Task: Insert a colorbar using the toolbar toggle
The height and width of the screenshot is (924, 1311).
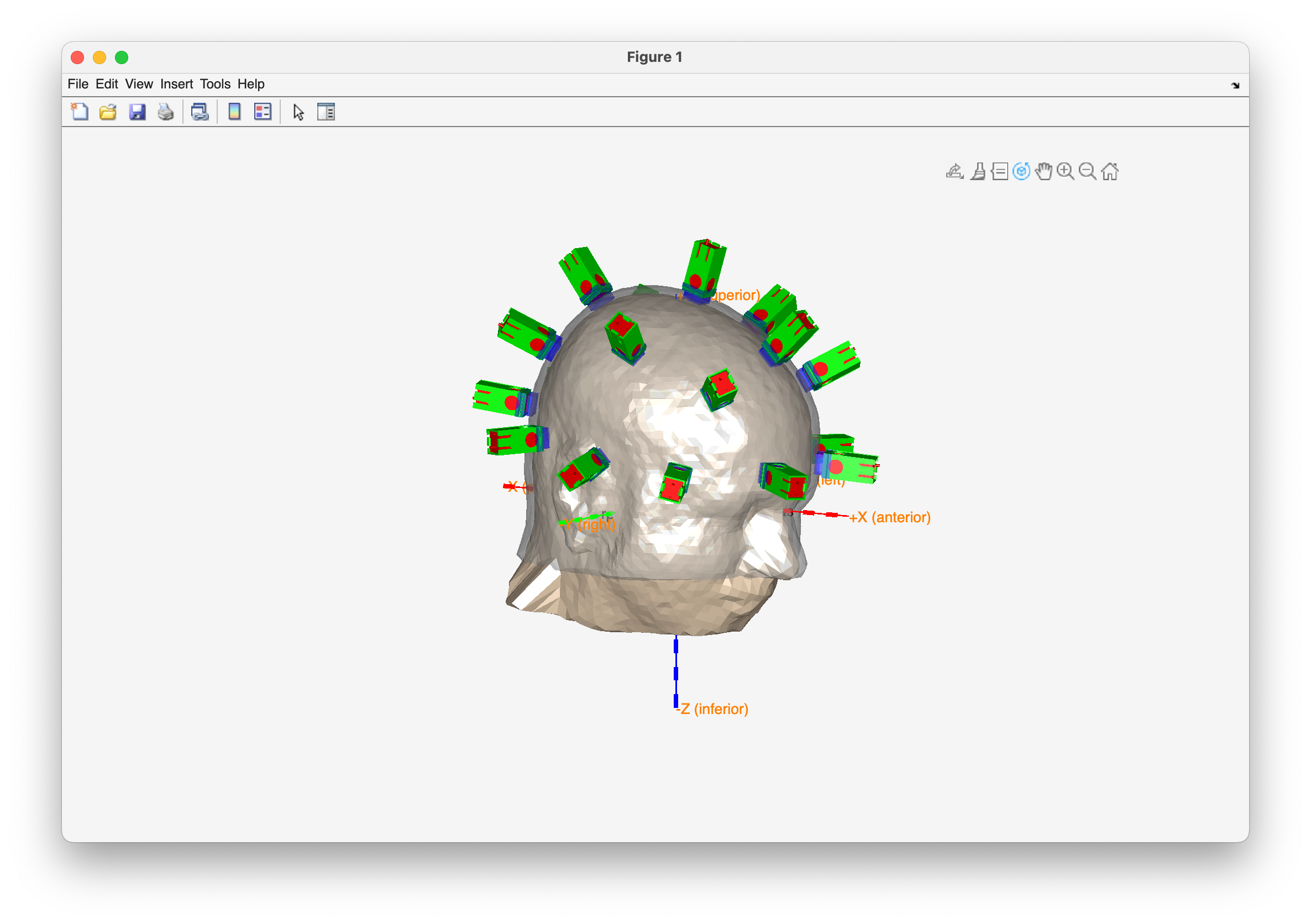Action: [x=234, y=112]
